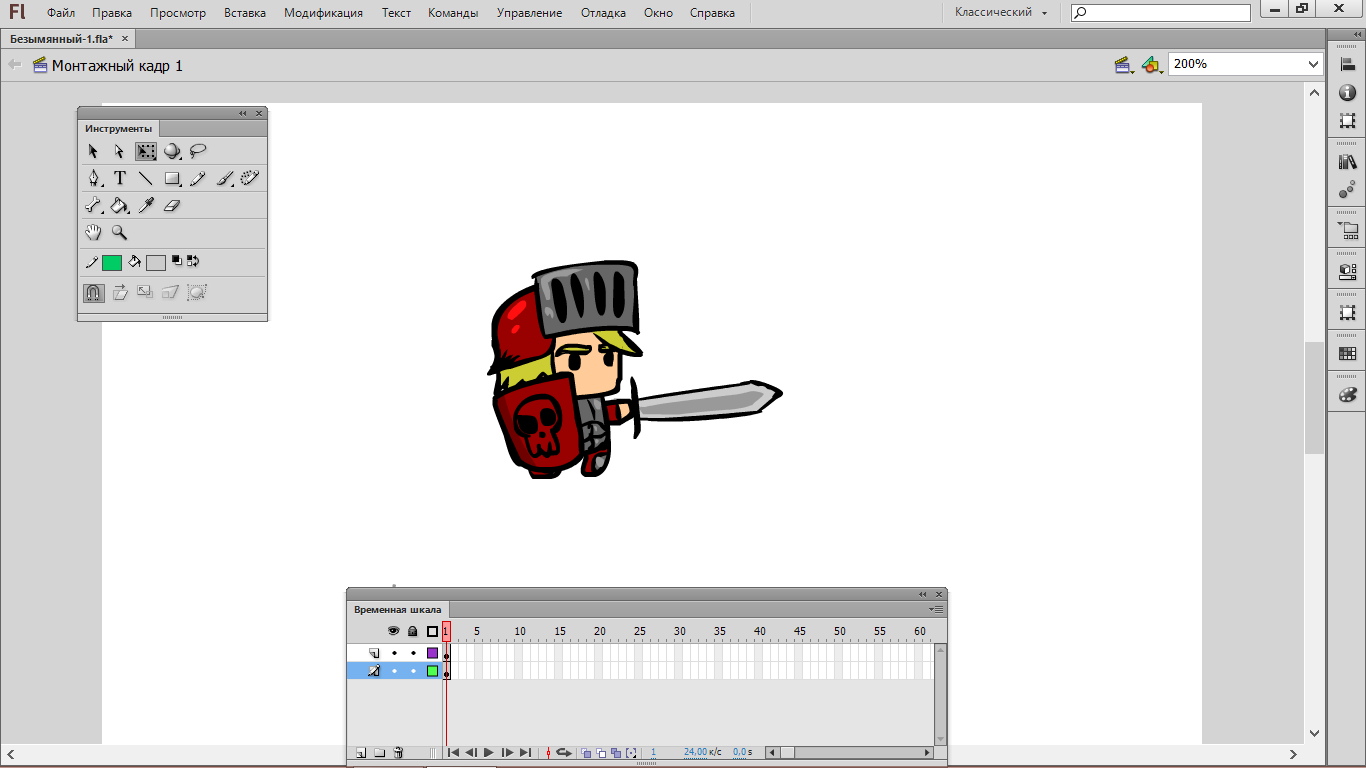This screenshot has height=768, width=1366.
Task: Open the Классический workspace dropdown
Action: pos(1001,13)
